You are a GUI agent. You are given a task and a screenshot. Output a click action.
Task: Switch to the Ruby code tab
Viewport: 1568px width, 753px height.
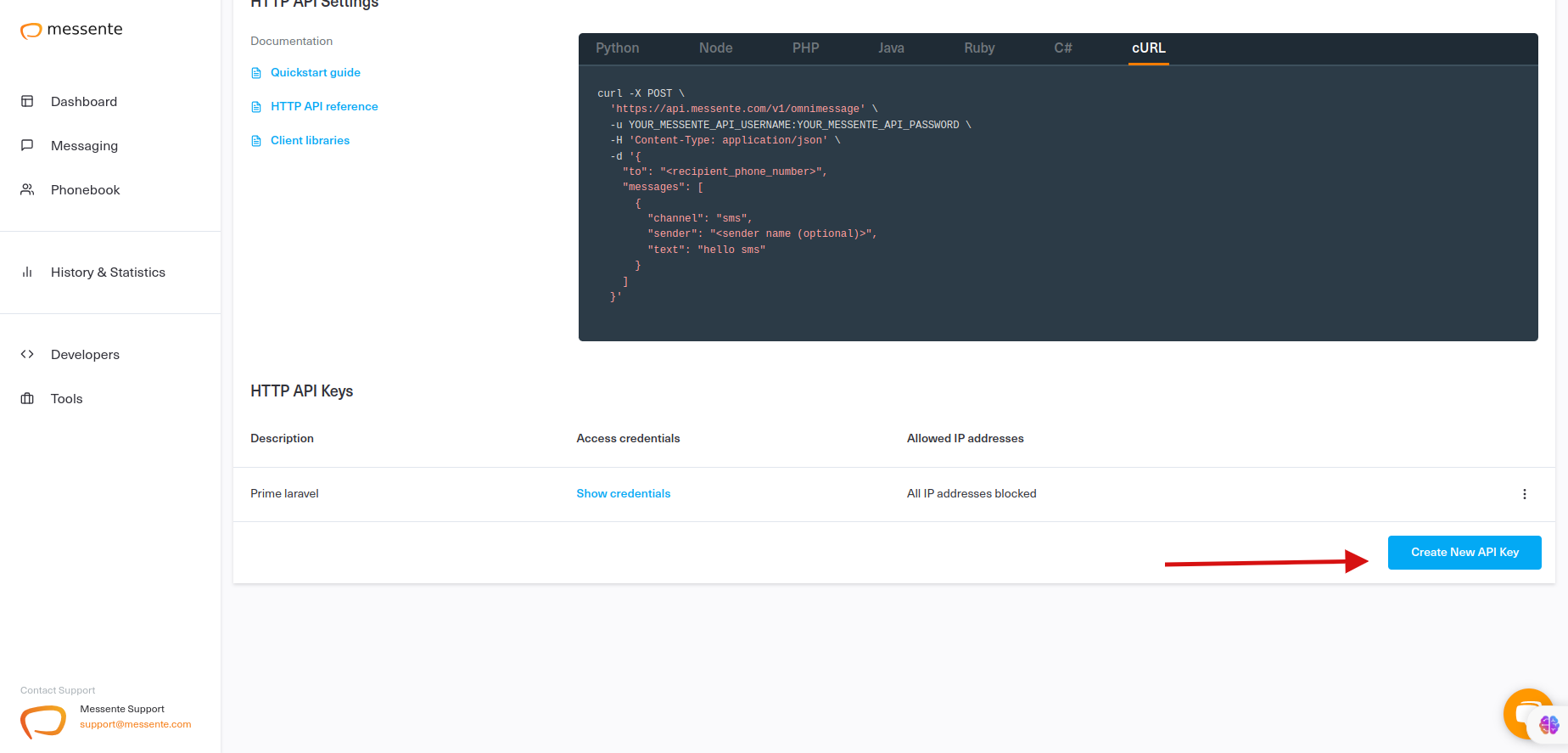click(979, 48)
